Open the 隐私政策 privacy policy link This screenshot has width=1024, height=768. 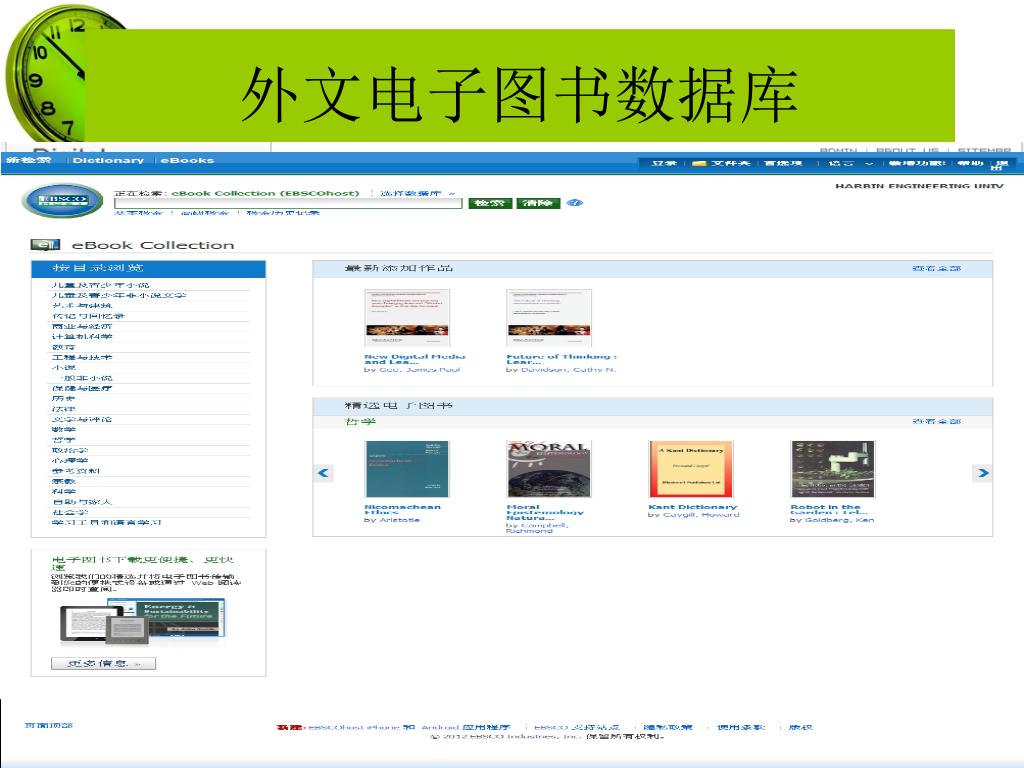pyautogui.click(x=667, y=727)
